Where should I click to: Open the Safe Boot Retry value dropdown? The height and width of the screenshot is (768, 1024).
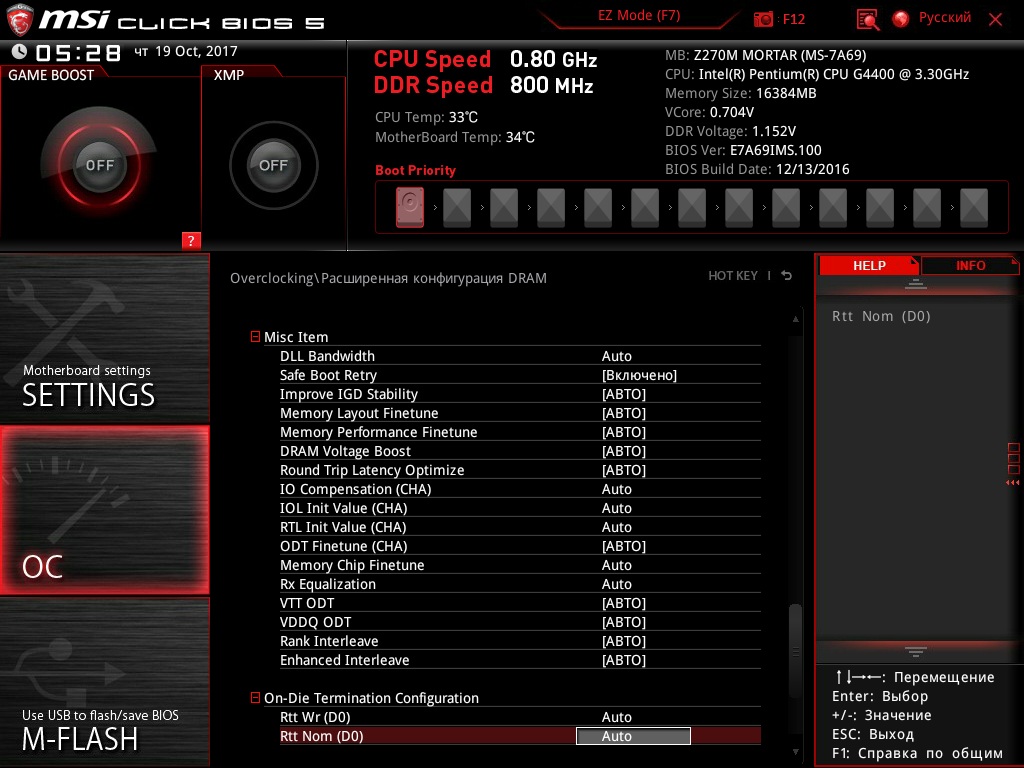click(639, 375)
